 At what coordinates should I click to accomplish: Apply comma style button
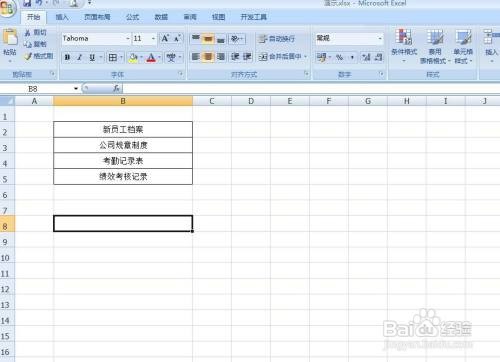click(352, 57)
